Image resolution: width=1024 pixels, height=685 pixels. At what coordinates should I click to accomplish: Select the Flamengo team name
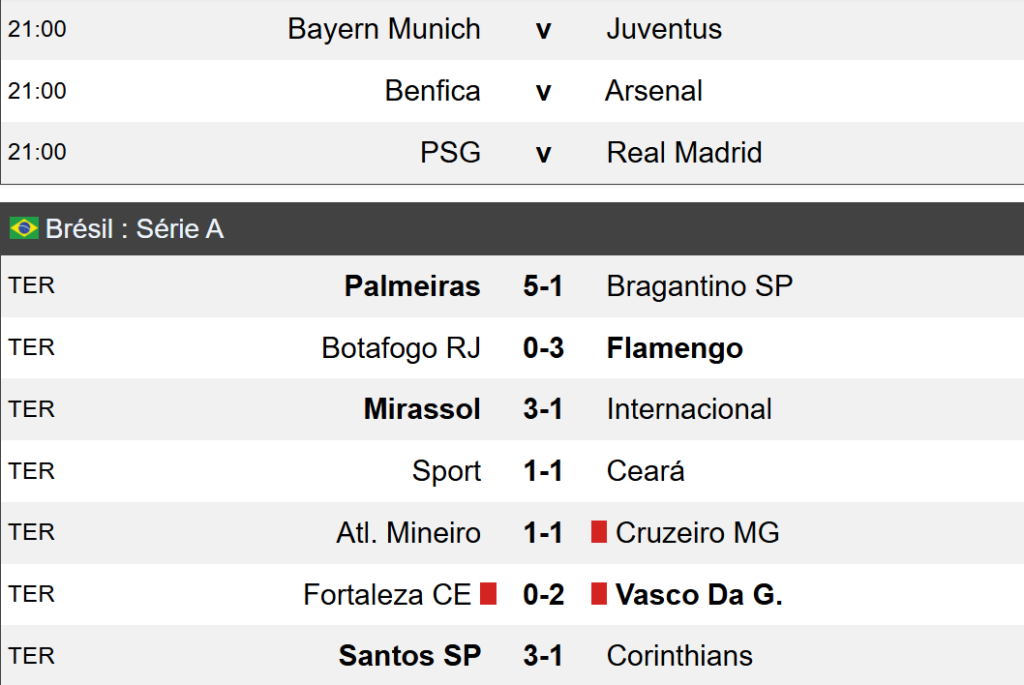click(x=674, y=348)
